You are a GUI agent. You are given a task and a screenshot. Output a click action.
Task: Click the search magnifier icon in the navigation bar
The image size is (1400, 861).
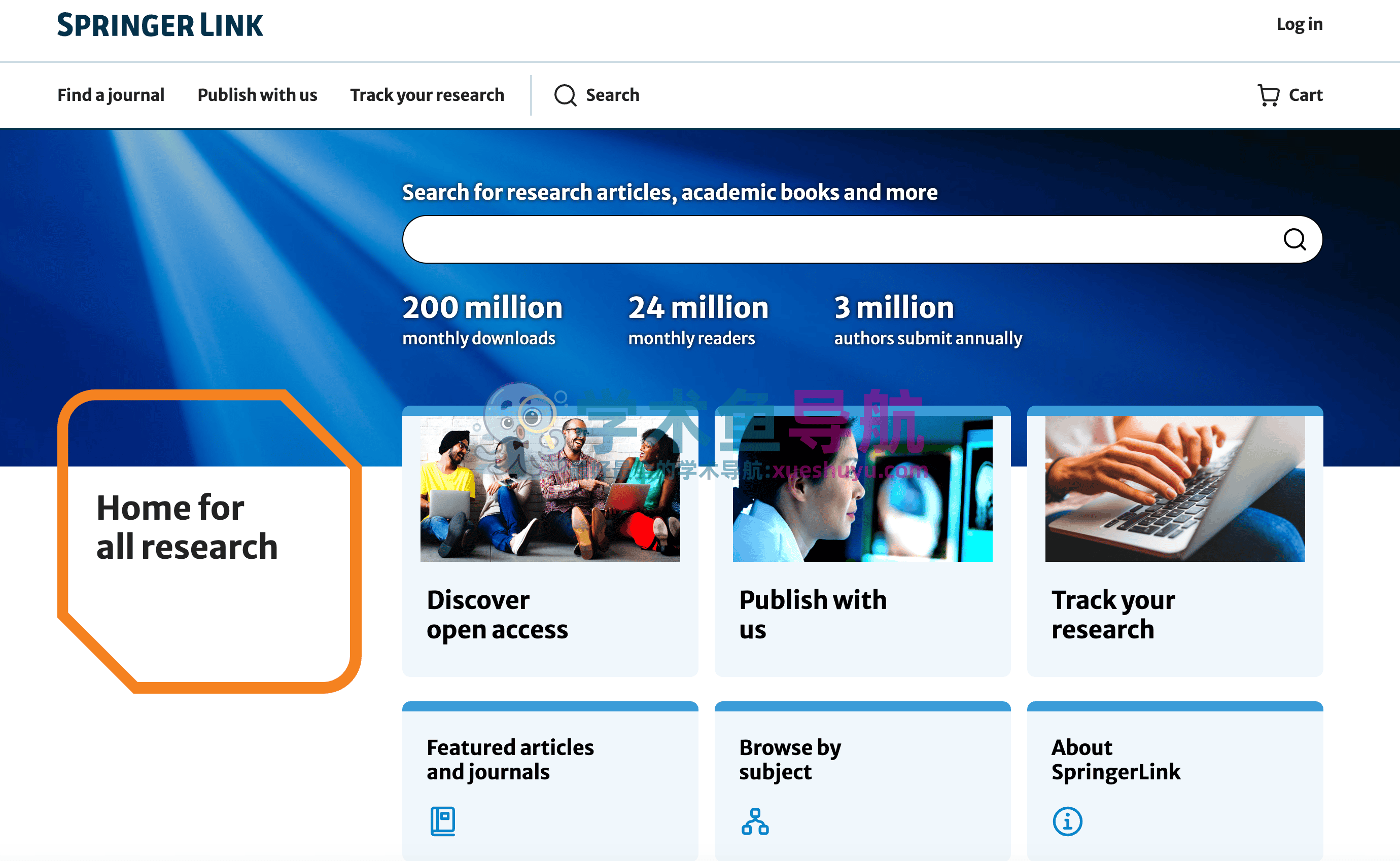tap(566, 95)
